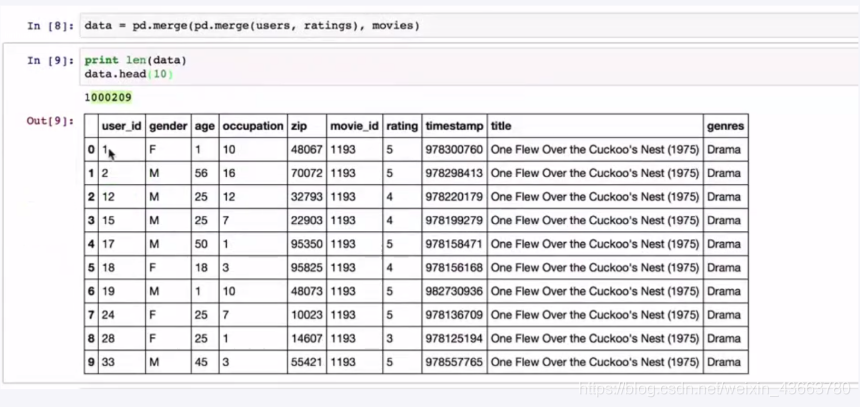860x407 pixels.
Task: Click zip value 95350
Action: (307, 244)
